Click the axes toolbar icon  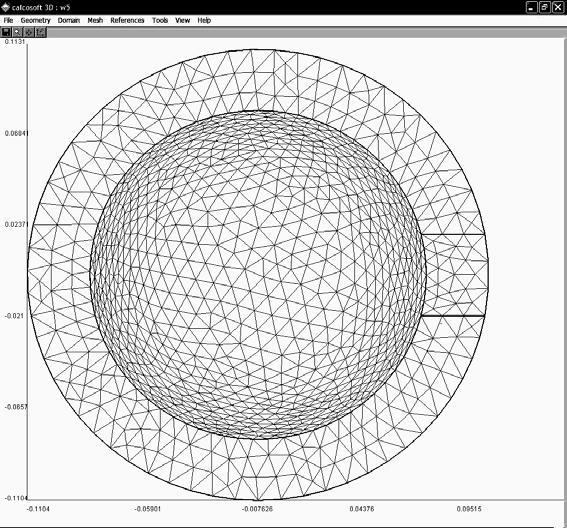click(40, 33)
